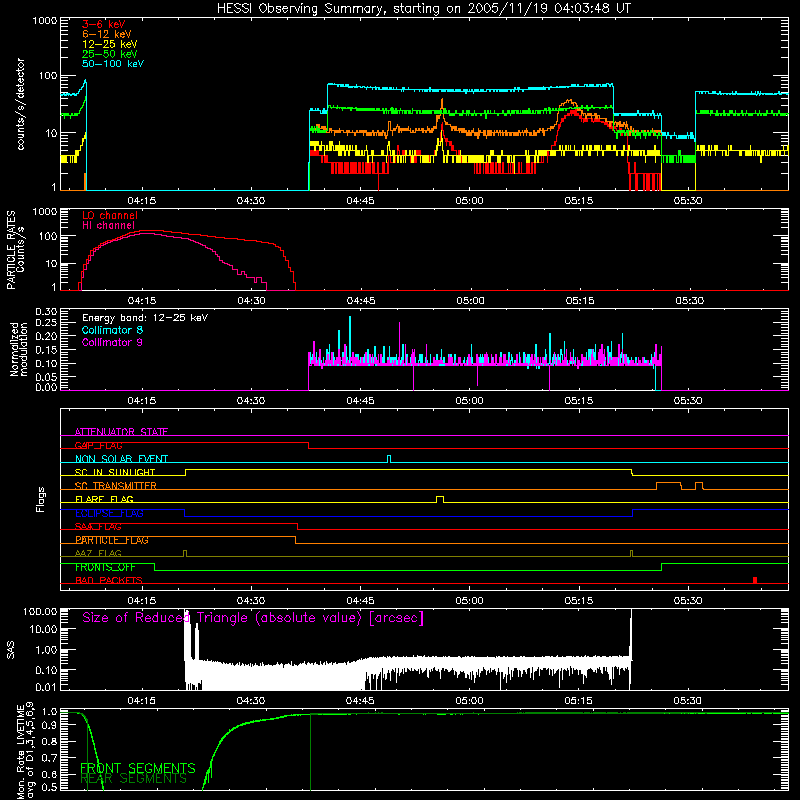
Task: Click the FLARE_FLAG yellow pulse
Action: pyautogui.click(x=440, y=499)
